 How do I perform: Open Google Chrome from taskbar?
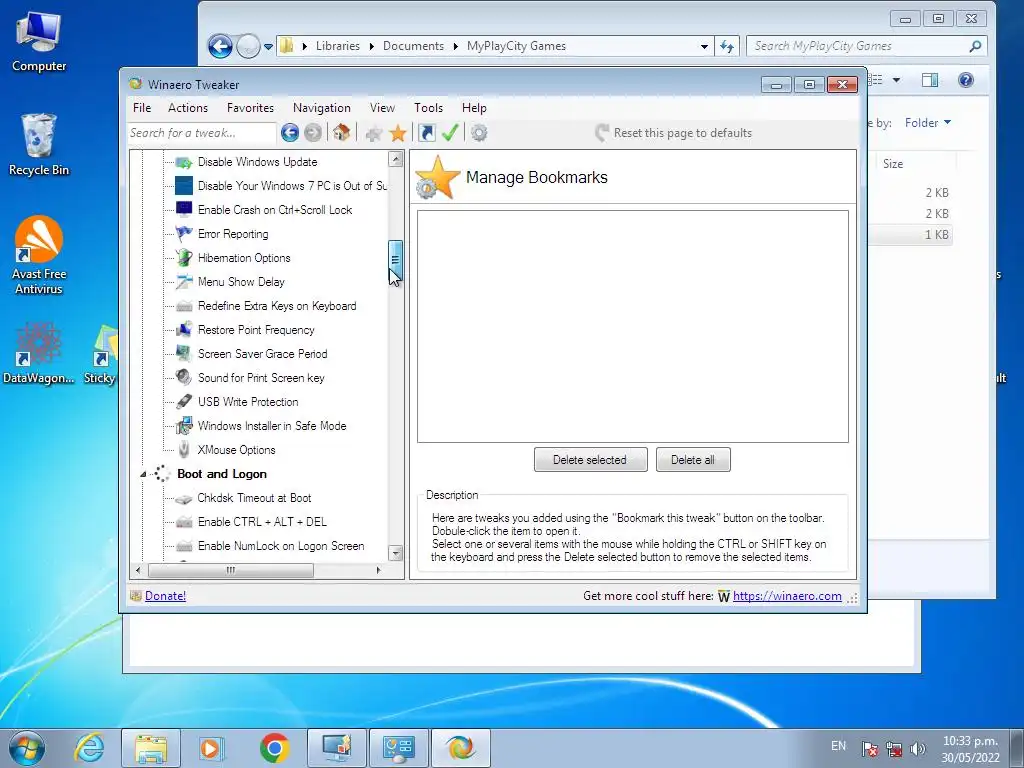(274, 748)
